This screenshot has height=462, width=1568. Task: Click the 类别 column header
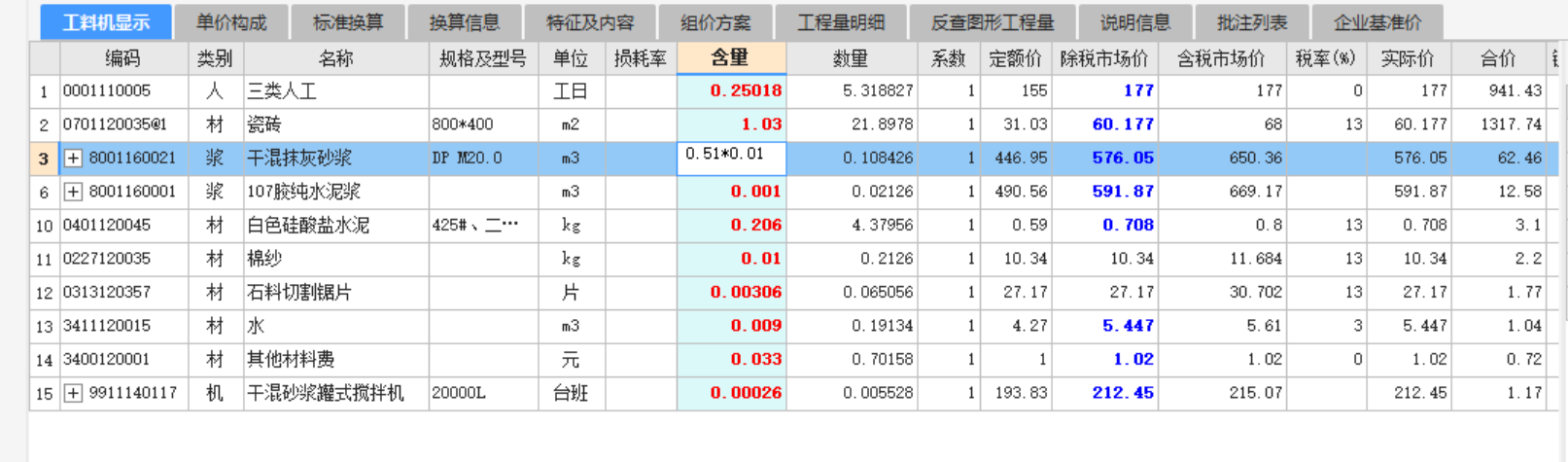[215, 58]
